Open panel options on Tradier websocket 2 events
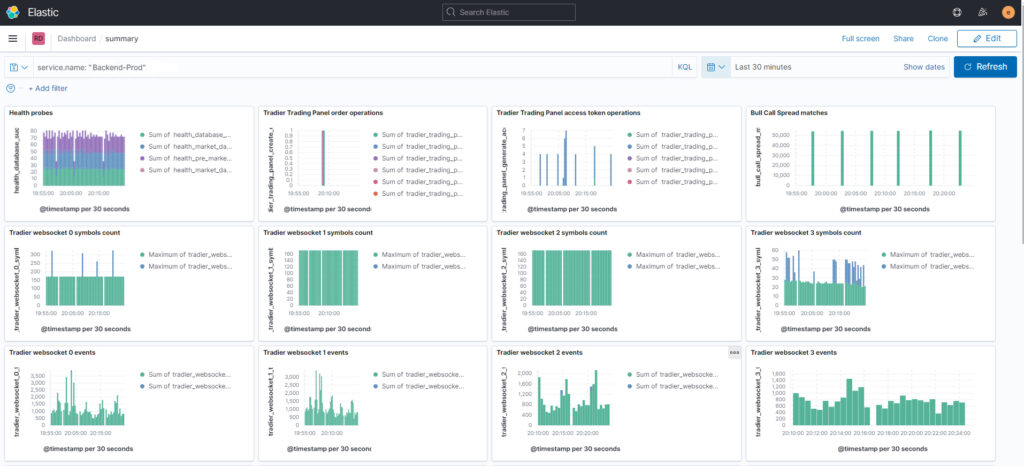 pyautogui.click(x=734, y=352)
